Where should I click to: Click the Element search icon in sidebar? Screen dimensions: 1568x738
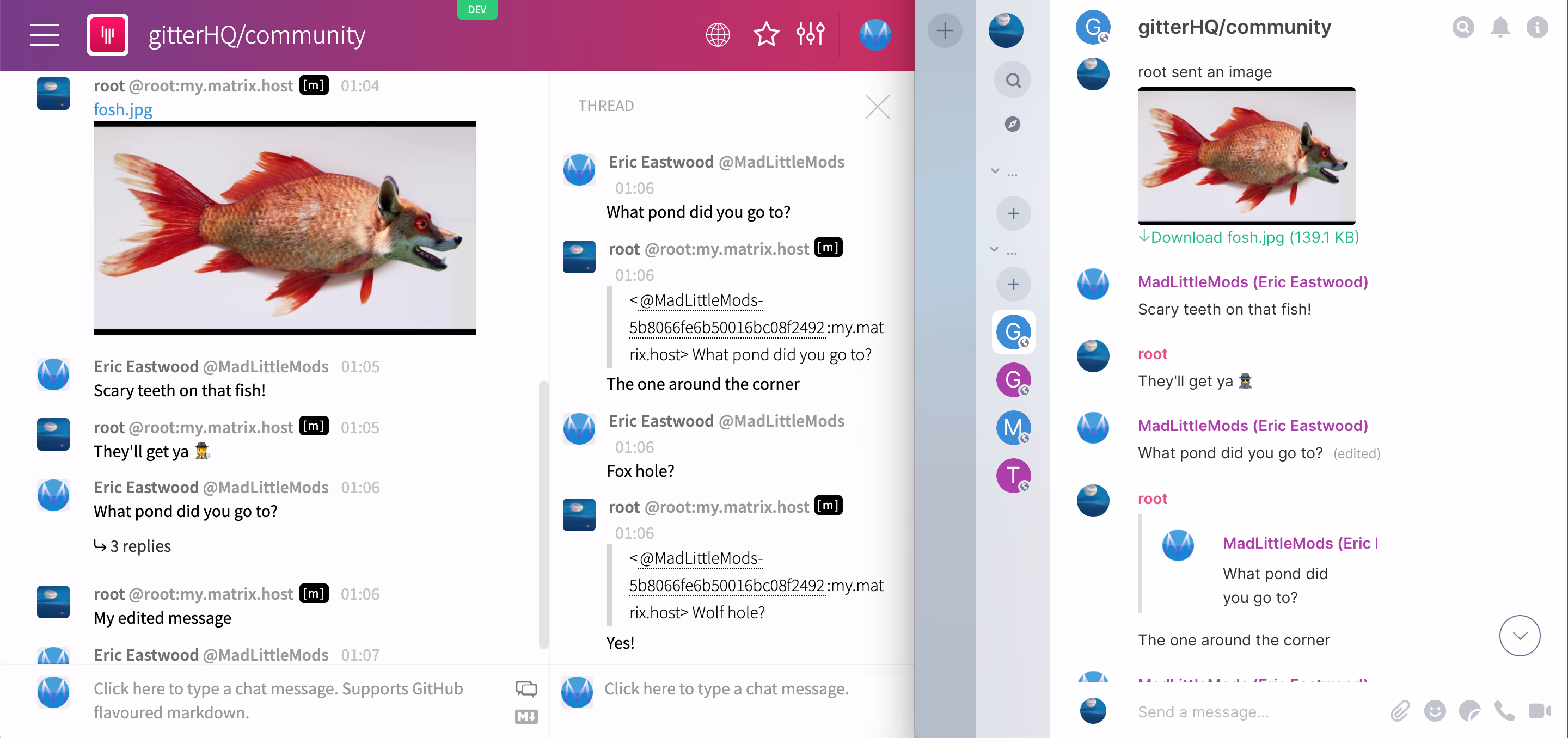tap(1013, 81)
